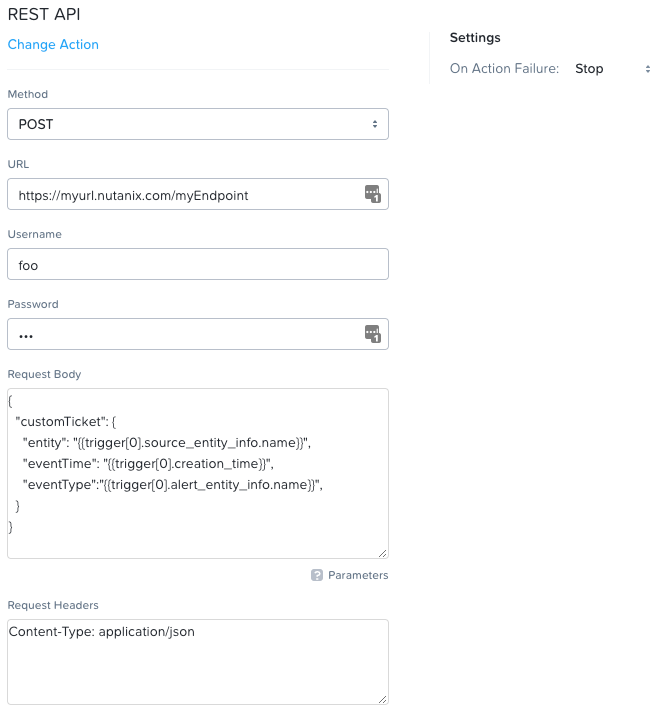Click the Request Headers label
The image size is (655, 713).
pyautogui.click(x=53, y=605)
